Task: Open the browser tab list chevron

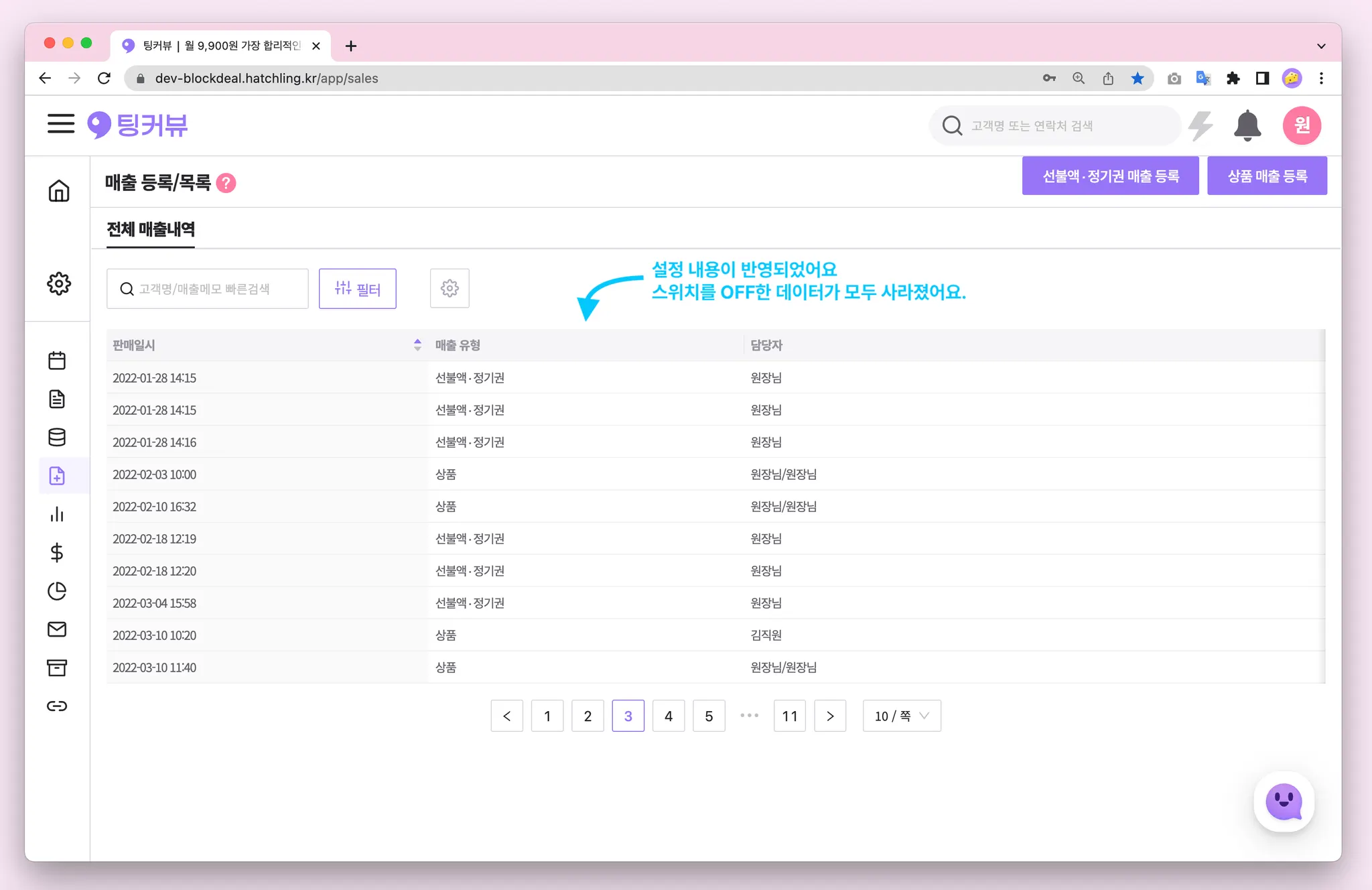Action: click(x=1321, y=46)
